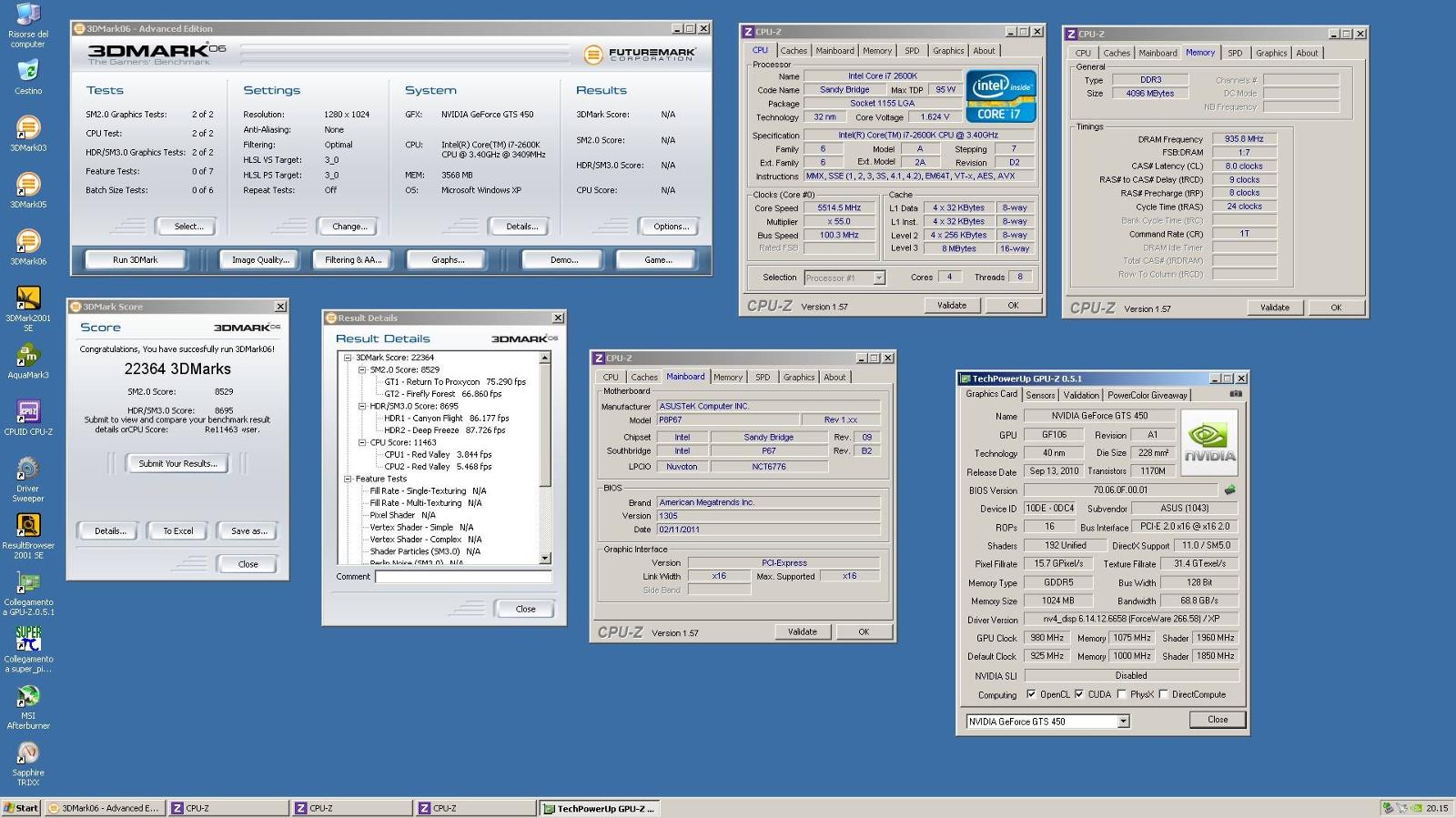The width and height of the screenshot is (1456, 818).
Task: Select HDR2 - Deep Freeze result row
Action: tap(444, 430)
